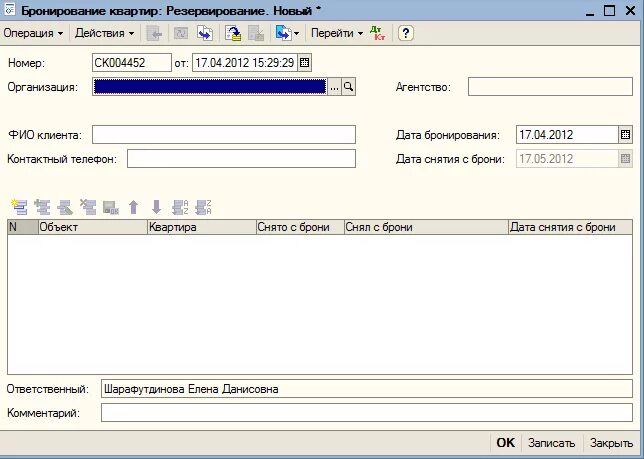Click the greyed refresh icon in toolbar
The height and width of the screenshot is (459, 644).
(x=181, y=33)
